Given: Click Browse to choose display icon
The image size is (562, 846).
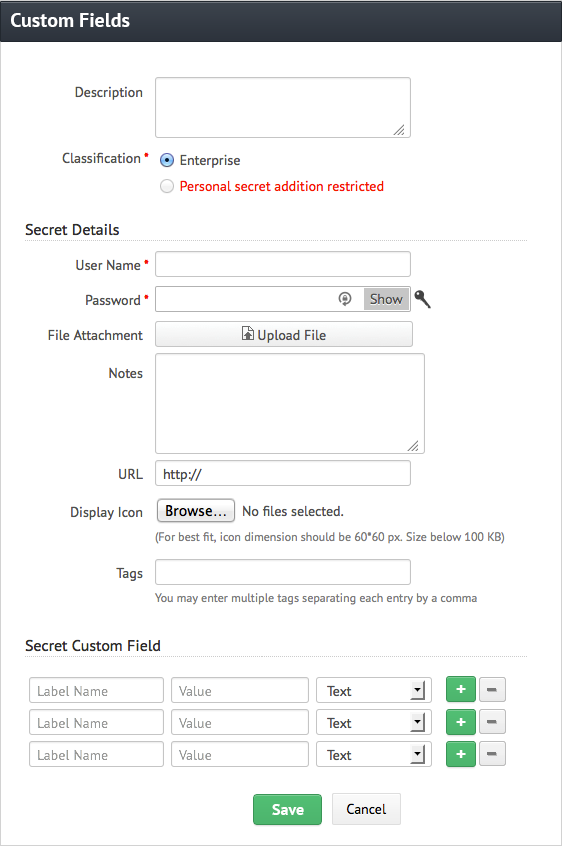Looking at the screenshot, I should click(196, 510).
